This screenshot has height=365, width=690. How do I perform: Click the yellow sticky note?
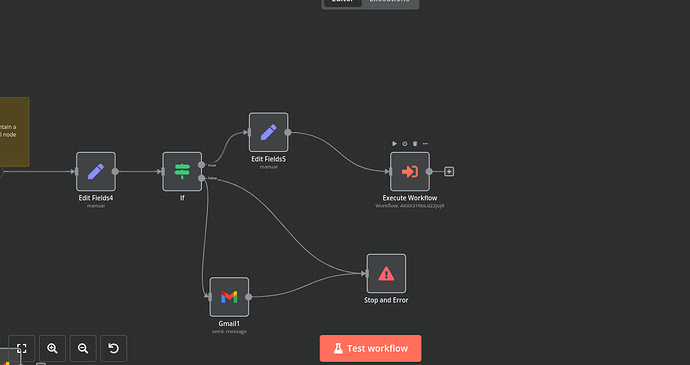pos(14,132)
